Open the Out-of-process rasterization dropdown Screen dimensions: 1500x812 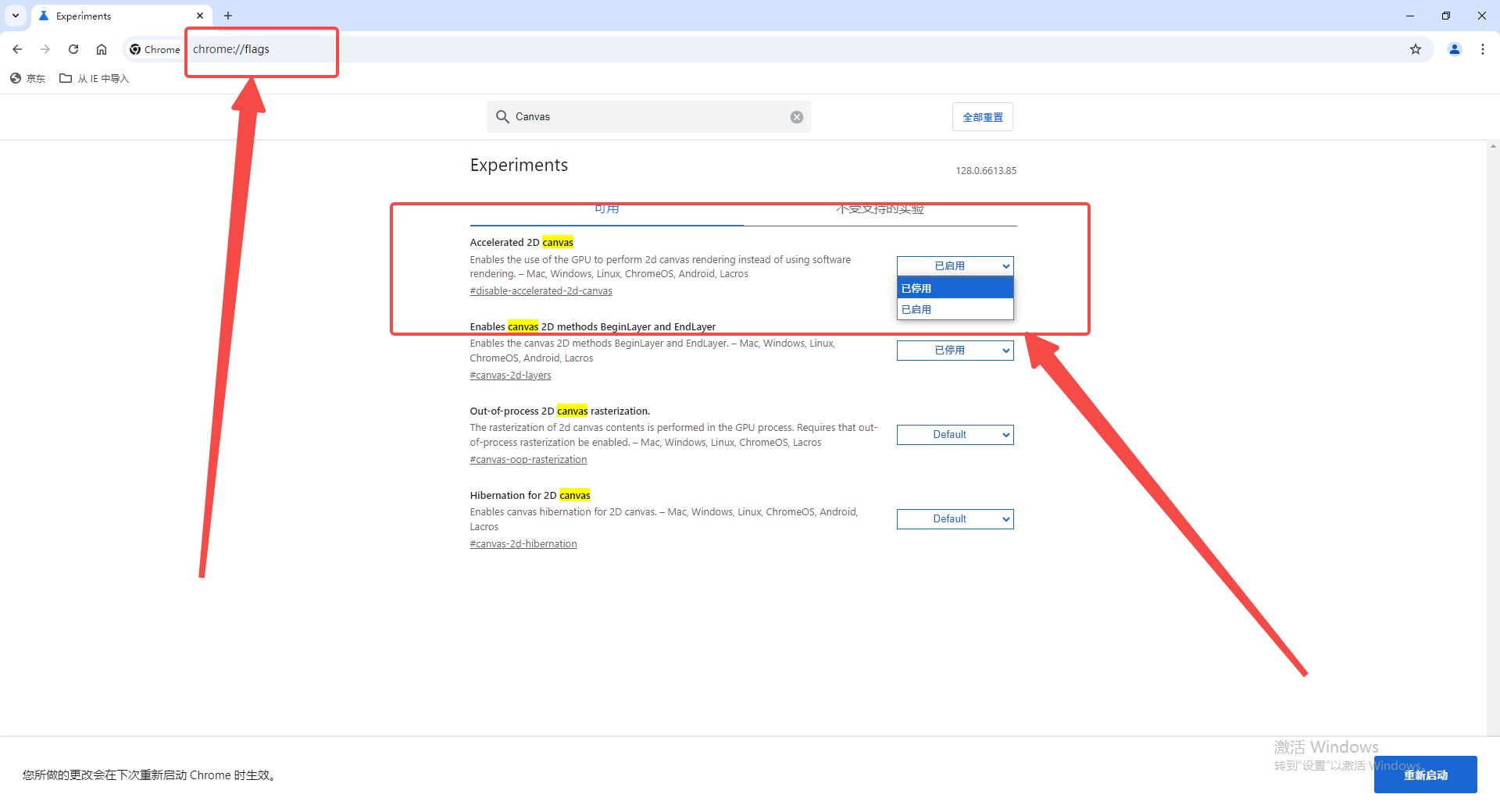click(x=955, y=435)
